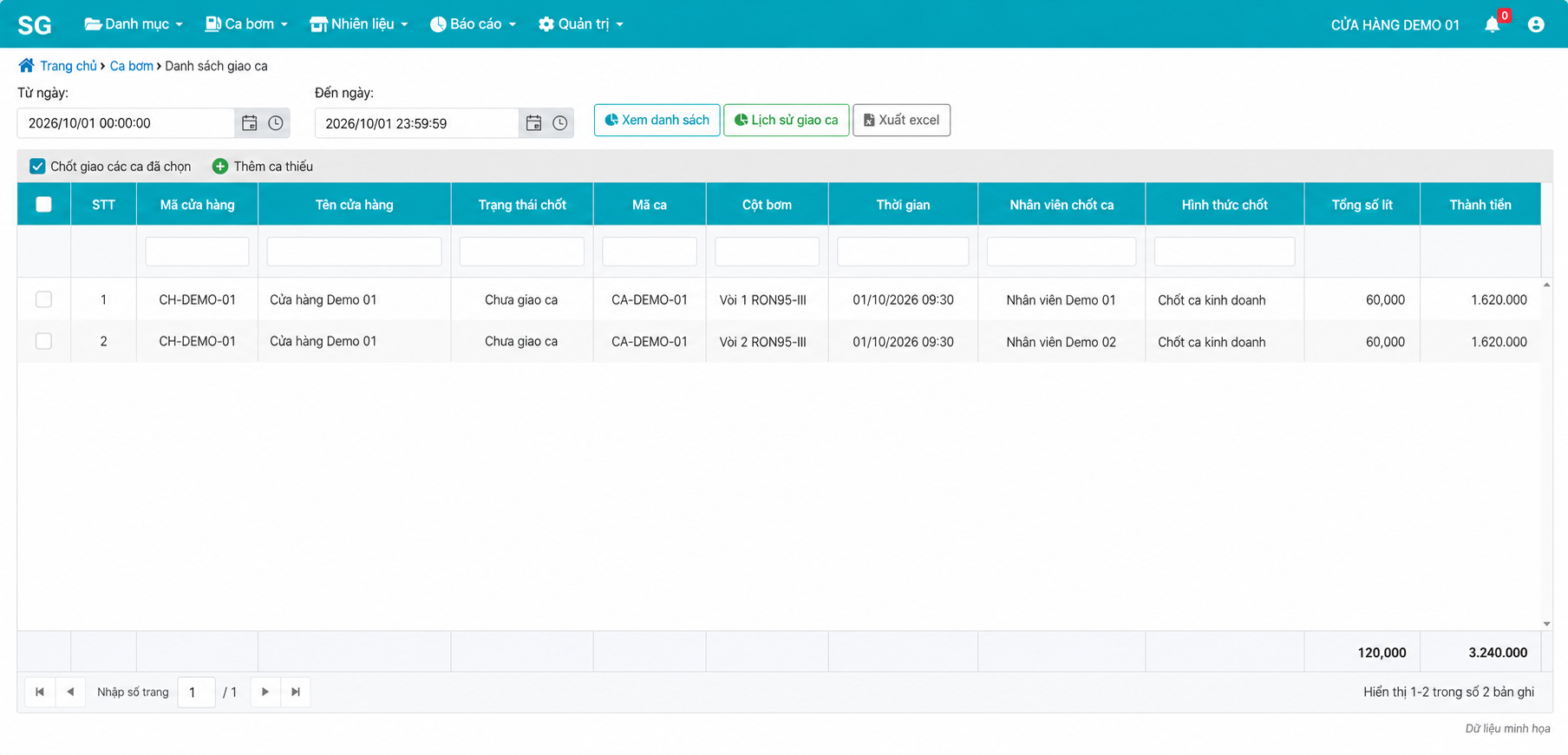Screen dimensions: 1568x755
Task: Click CỬA HÀNG DEMO 01 header text
Action: (1395, 25)
